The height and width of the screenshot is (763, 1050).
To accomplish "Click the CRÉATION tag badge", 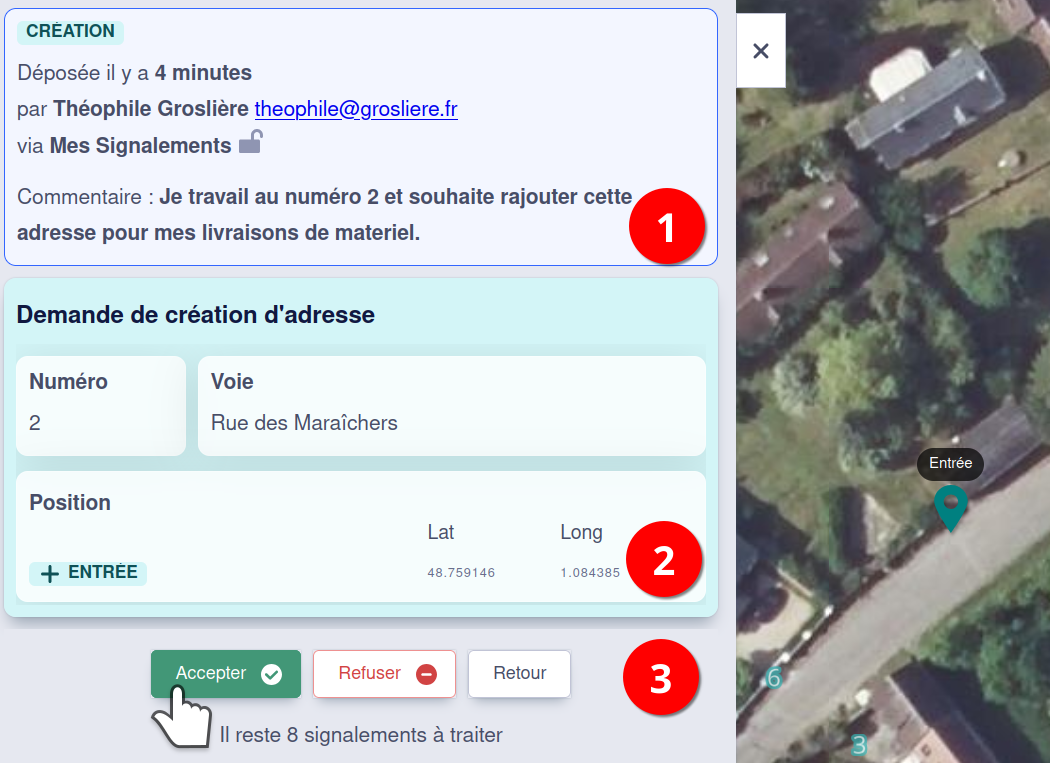I will coord(70,32).
